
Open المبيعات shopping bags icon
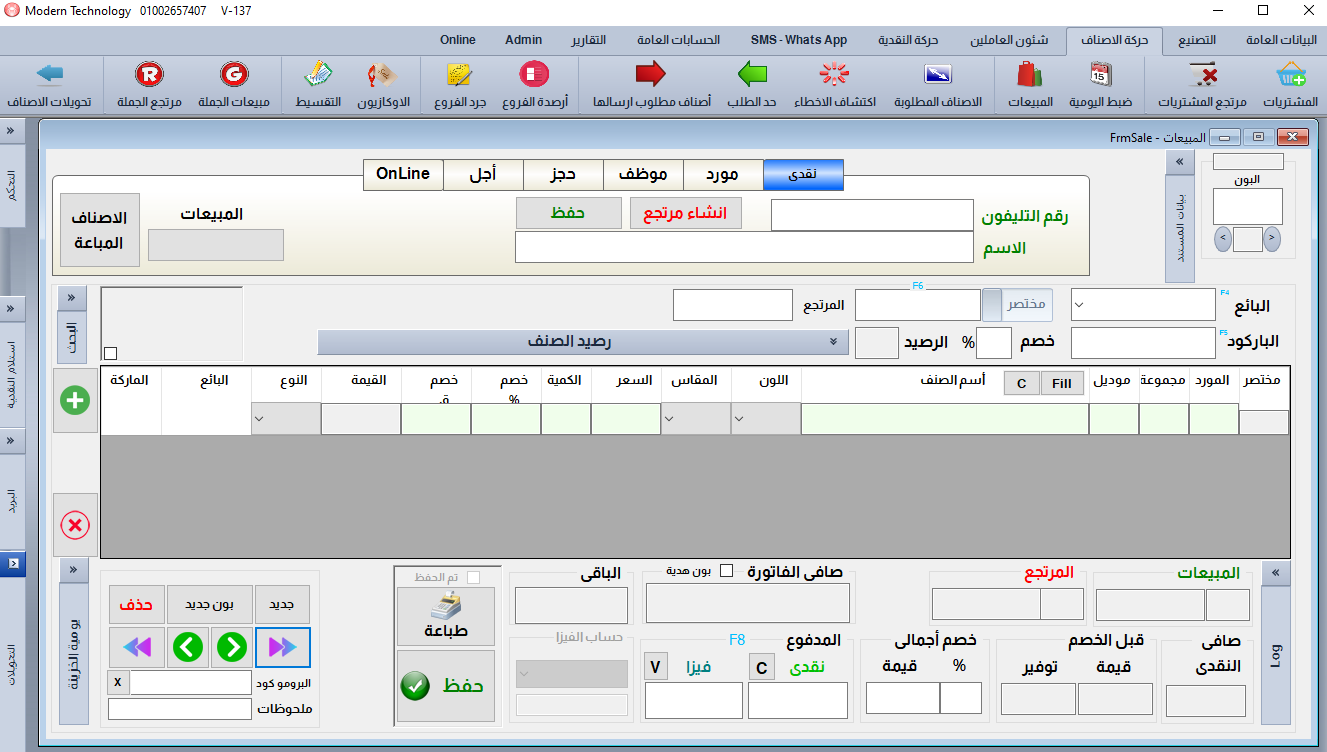pos(1029,75)
